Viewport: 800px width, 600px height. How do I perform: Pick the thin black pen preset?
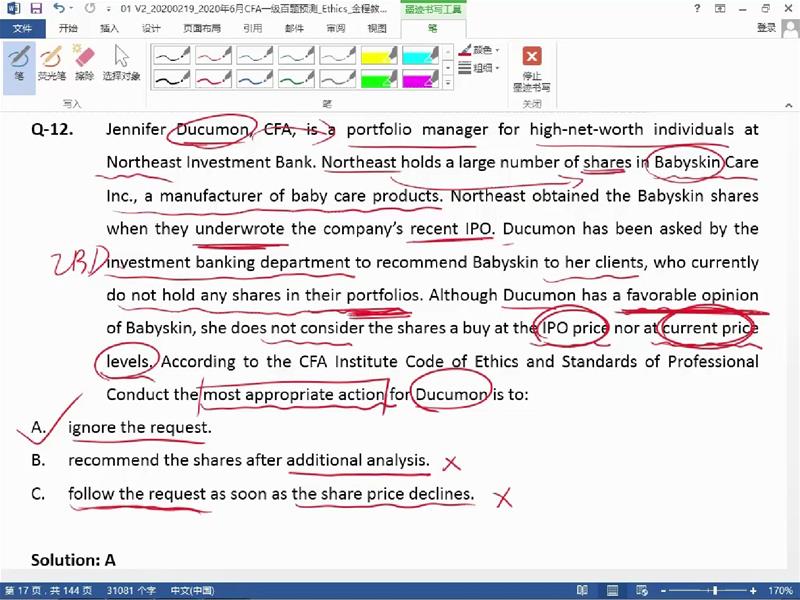pos(172,55)
